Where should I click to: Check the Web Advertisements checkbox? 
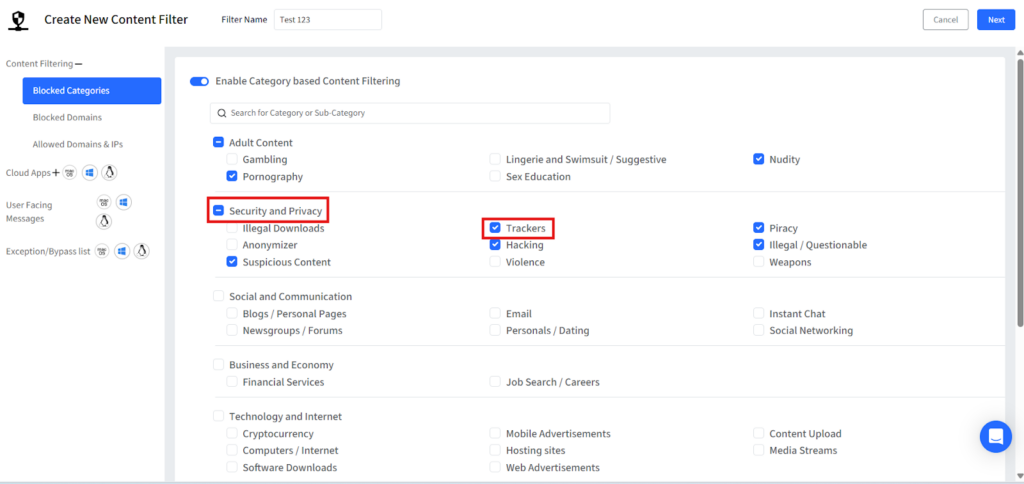point(495,468)
